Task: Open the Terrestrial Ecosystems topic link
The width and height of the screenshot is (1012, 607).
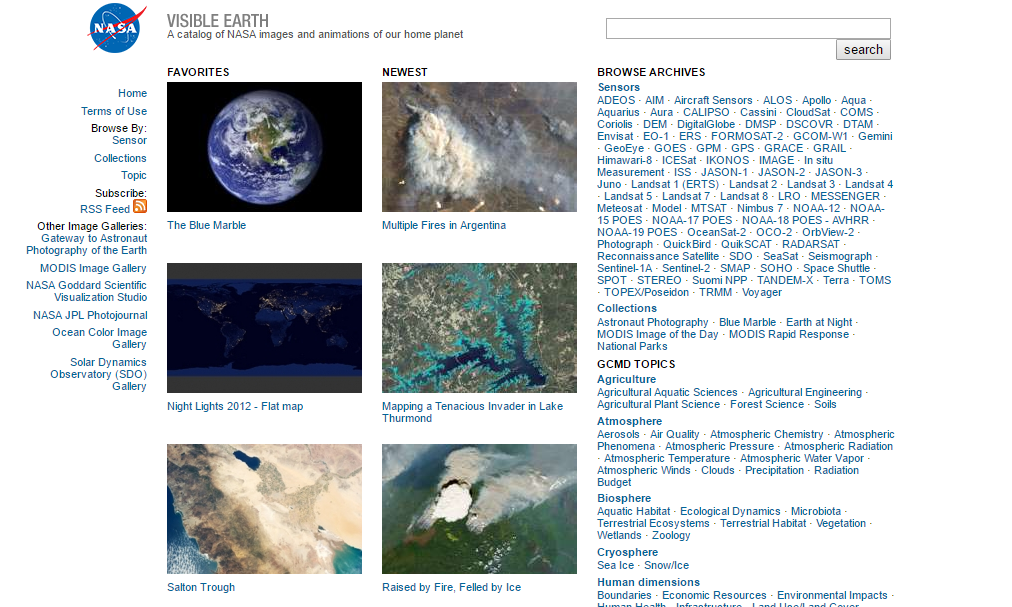Action: pos(653,523)
